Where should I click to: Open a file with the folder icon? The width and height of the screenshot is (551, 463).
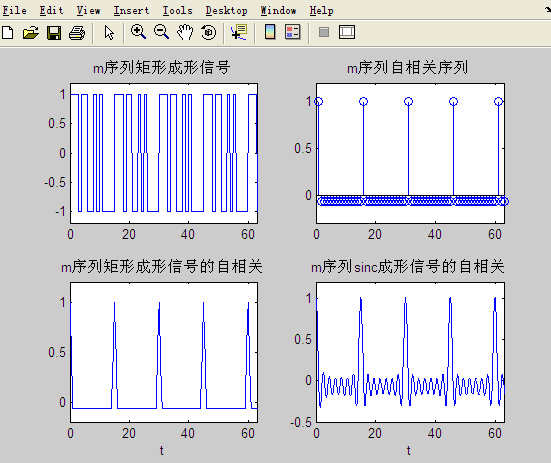[31, 33]
